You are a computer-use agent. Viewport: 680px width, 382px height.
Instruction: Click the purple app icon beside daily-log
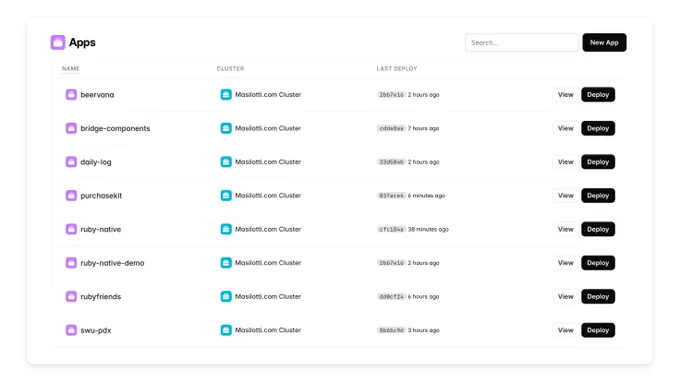[x=71, y=162]
